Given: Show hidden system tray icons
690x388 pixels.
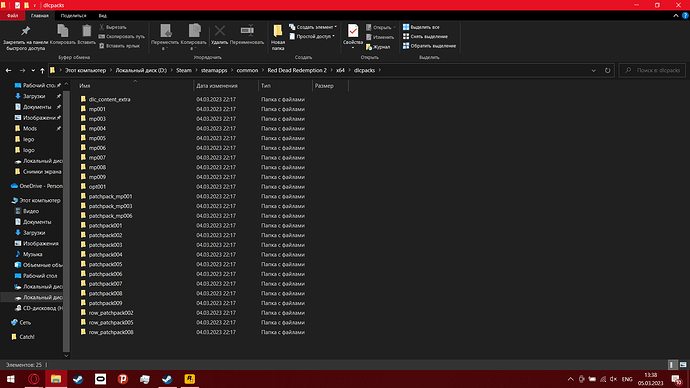Looking at the screenshot, I should pos(570,379).
